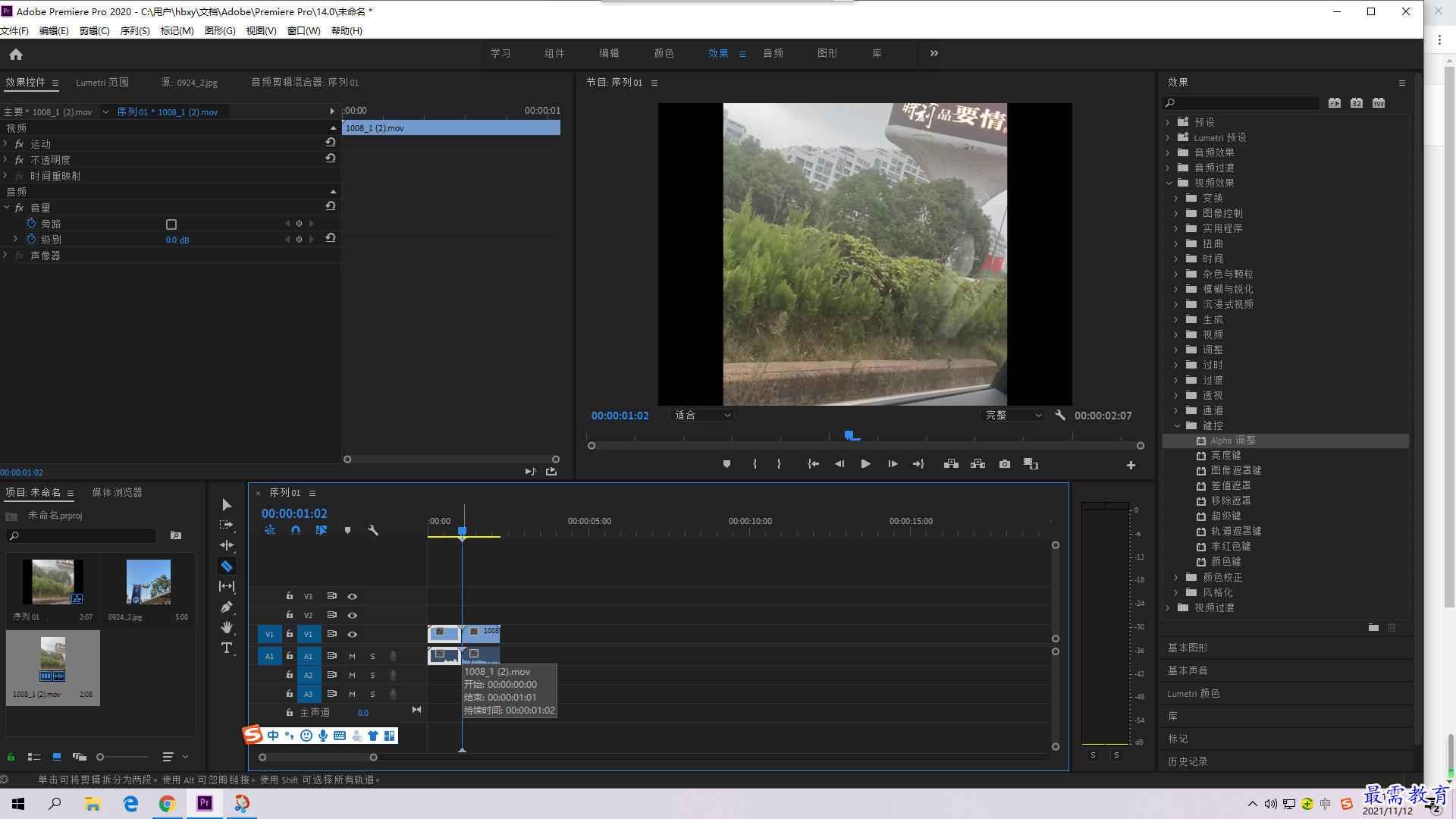Screen dimensions: 1456x819
Task: Select the Slip tool
Action: click(227, 586)
